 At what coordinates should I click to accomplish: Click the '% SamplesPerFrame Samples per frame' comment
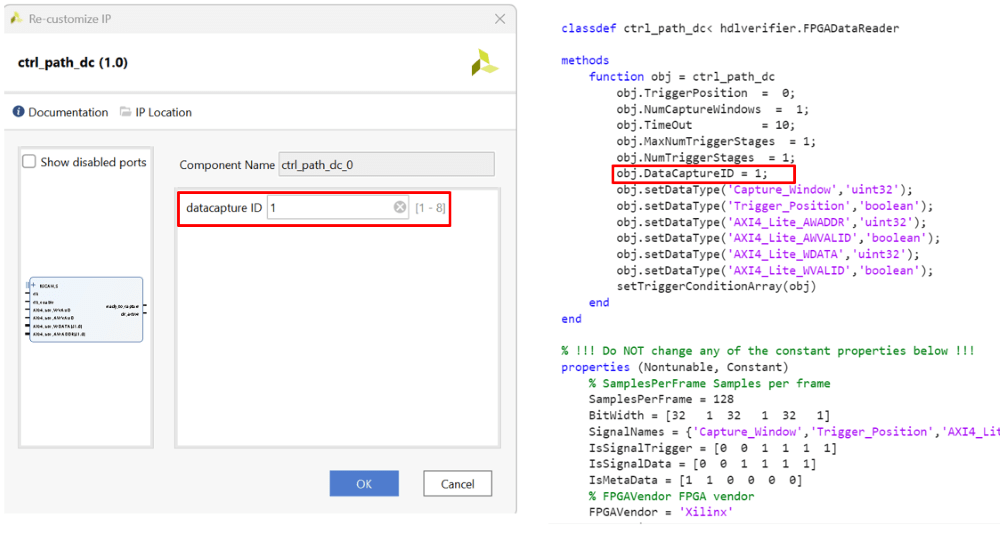tap(709, 383)
